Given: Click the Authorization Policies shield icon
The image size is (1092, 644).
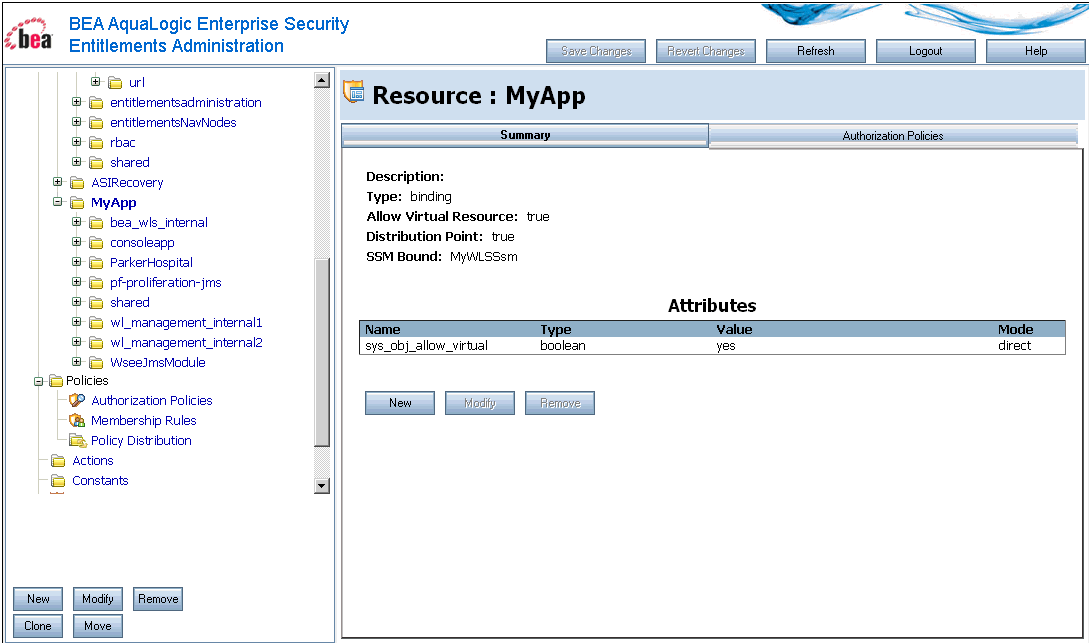Looking at the screenshot, I should point(77,400).
